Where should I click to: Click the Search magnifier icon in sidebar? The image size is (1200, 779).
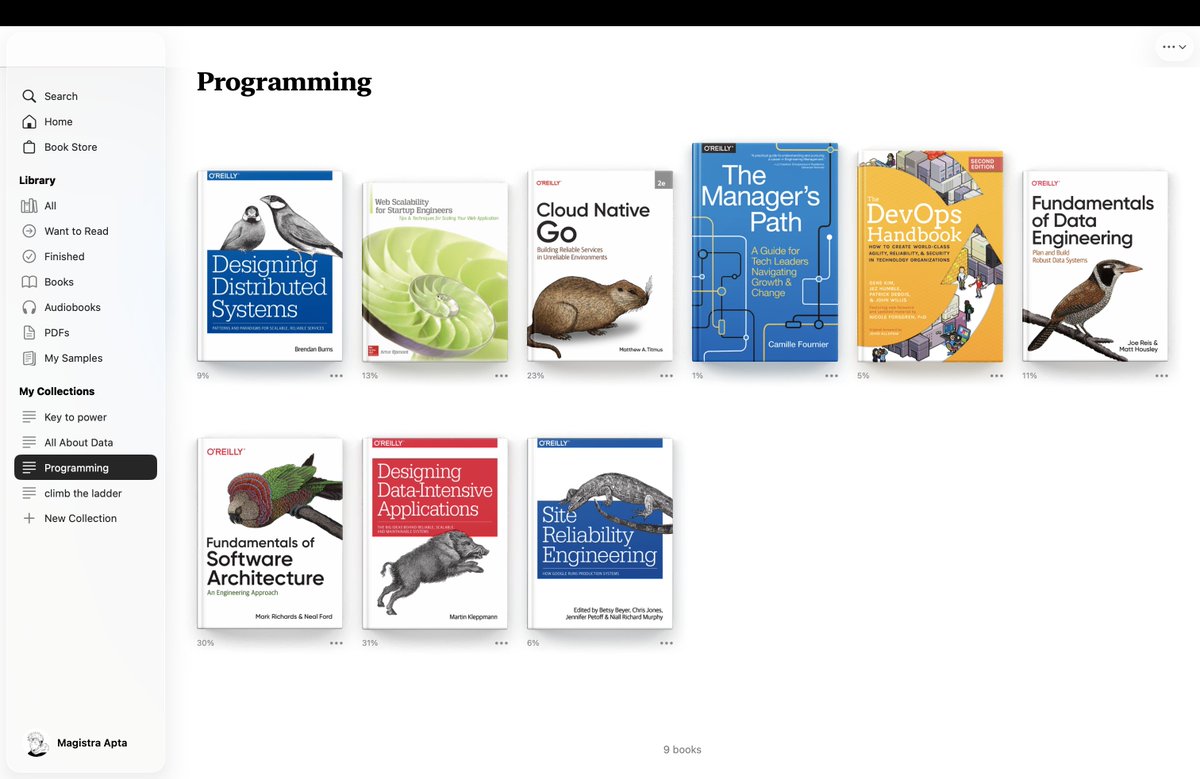(29, 96)
